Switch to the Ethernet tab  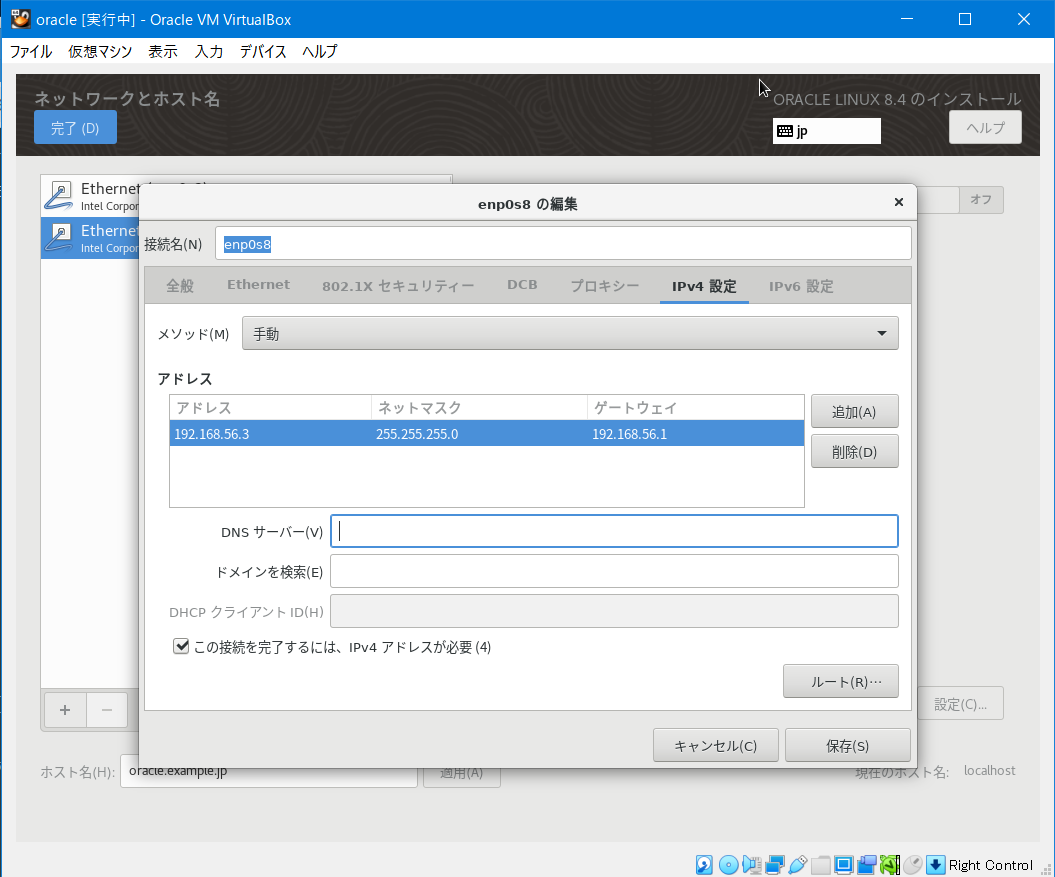258,285
